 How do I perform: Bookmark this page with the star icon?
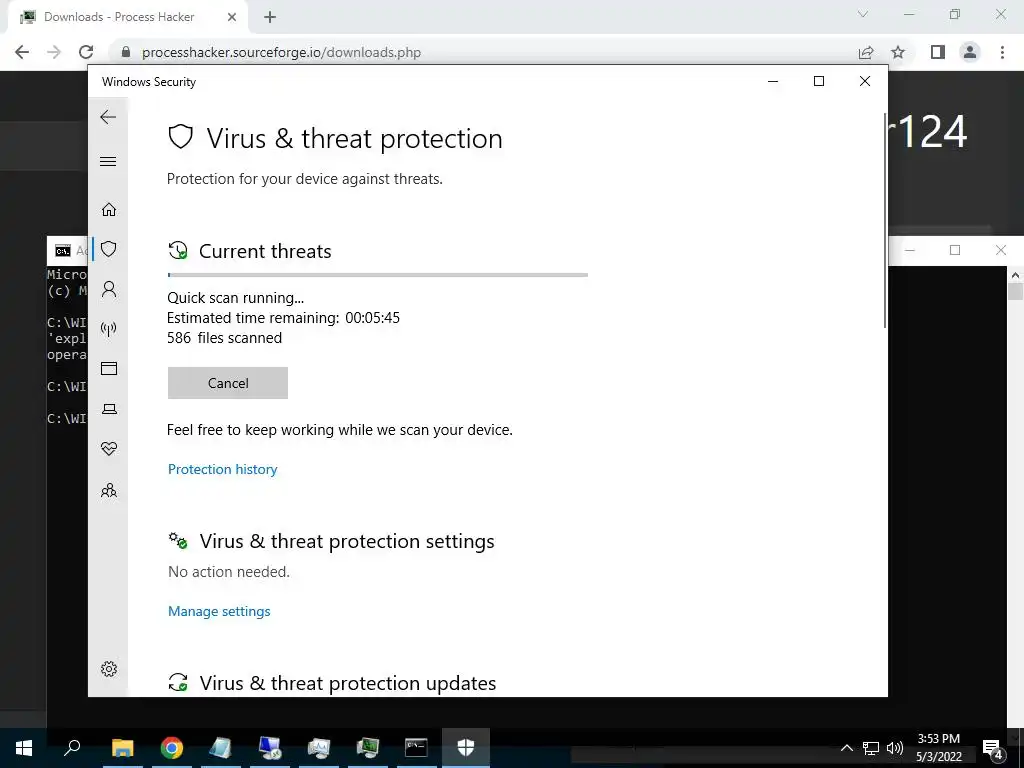pyautogui.click(x=898, y=52)
